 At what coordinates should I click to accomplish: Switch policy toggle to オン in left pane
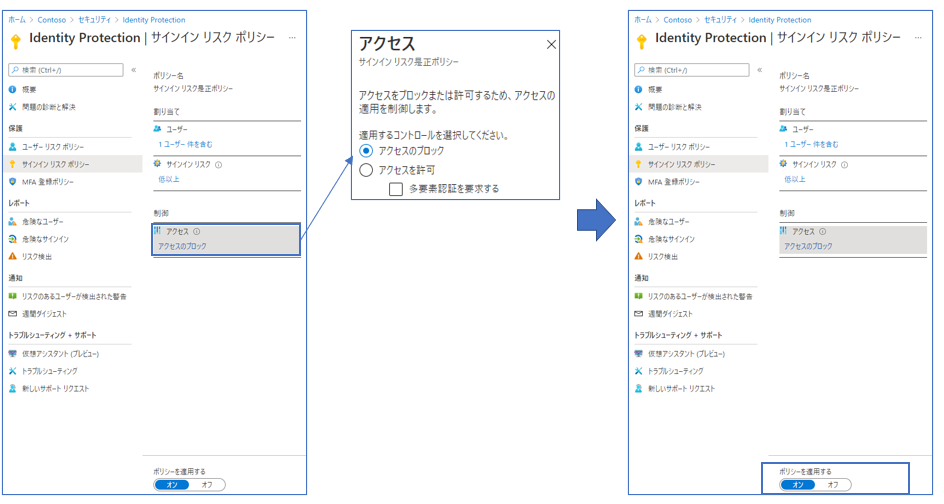(x=172, y=485)
